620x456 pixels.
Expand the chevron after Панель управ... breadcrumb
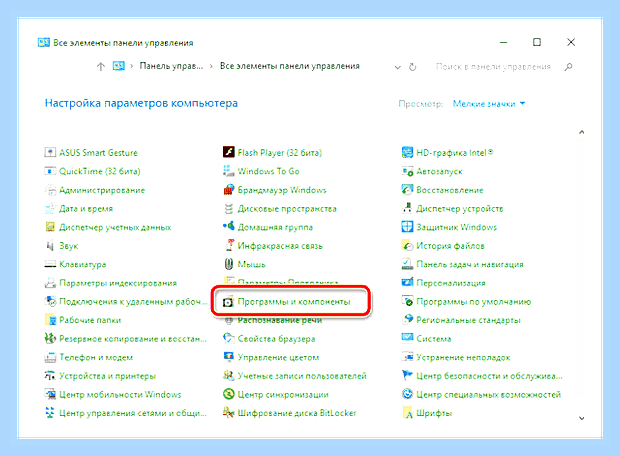pos(211,66)
